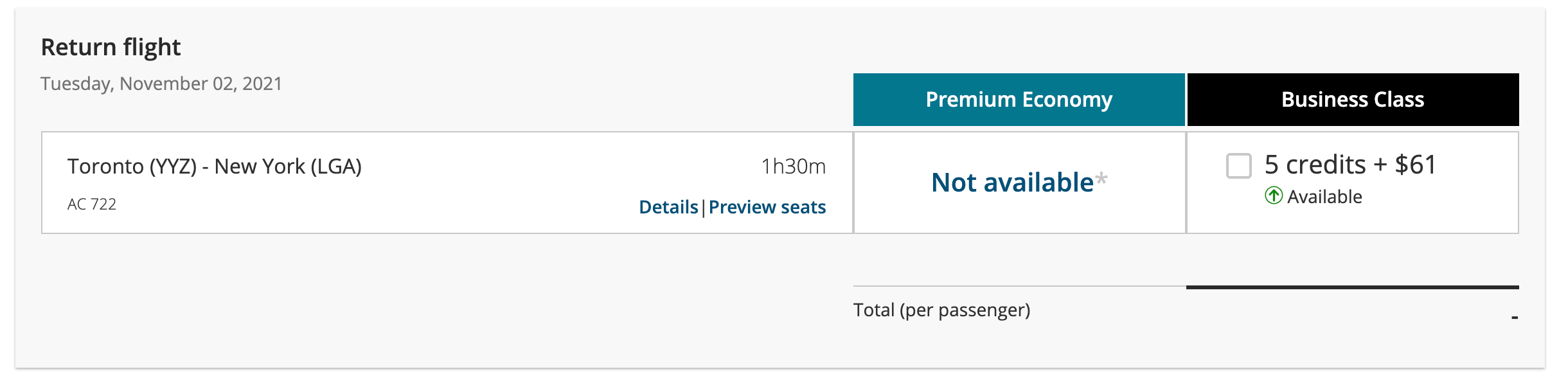Click the Total (per passenger) label
The height and width of the screenshot is (387, 1568).
click(x=941, y=310)
